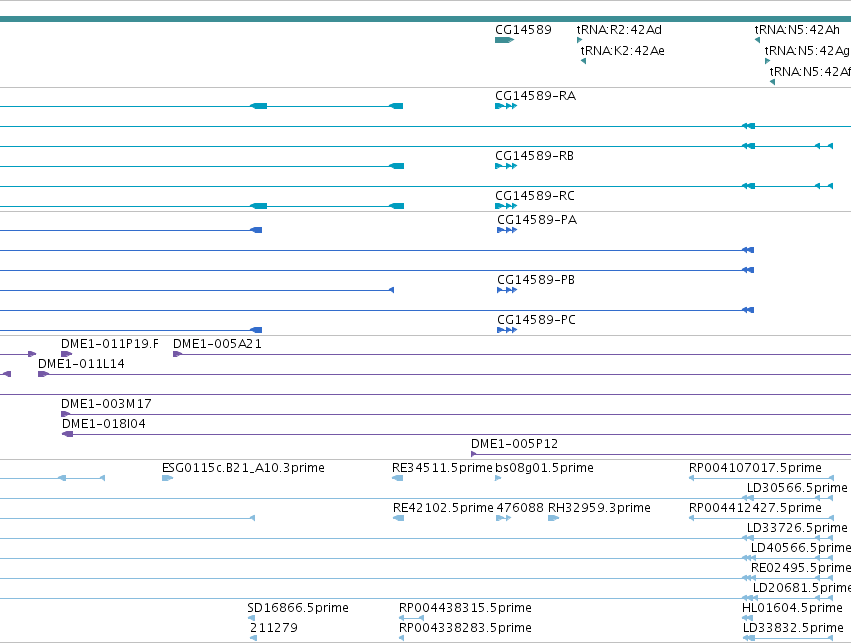The image size is (851, 643).
Task: Select clone DME1-005P12 label
Action: pyautogui.click(x=515, y=444)
